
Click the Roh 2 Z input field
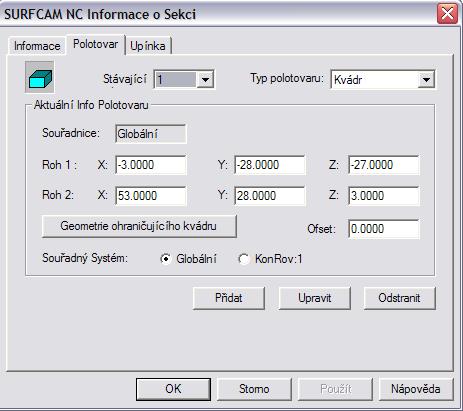384,195
